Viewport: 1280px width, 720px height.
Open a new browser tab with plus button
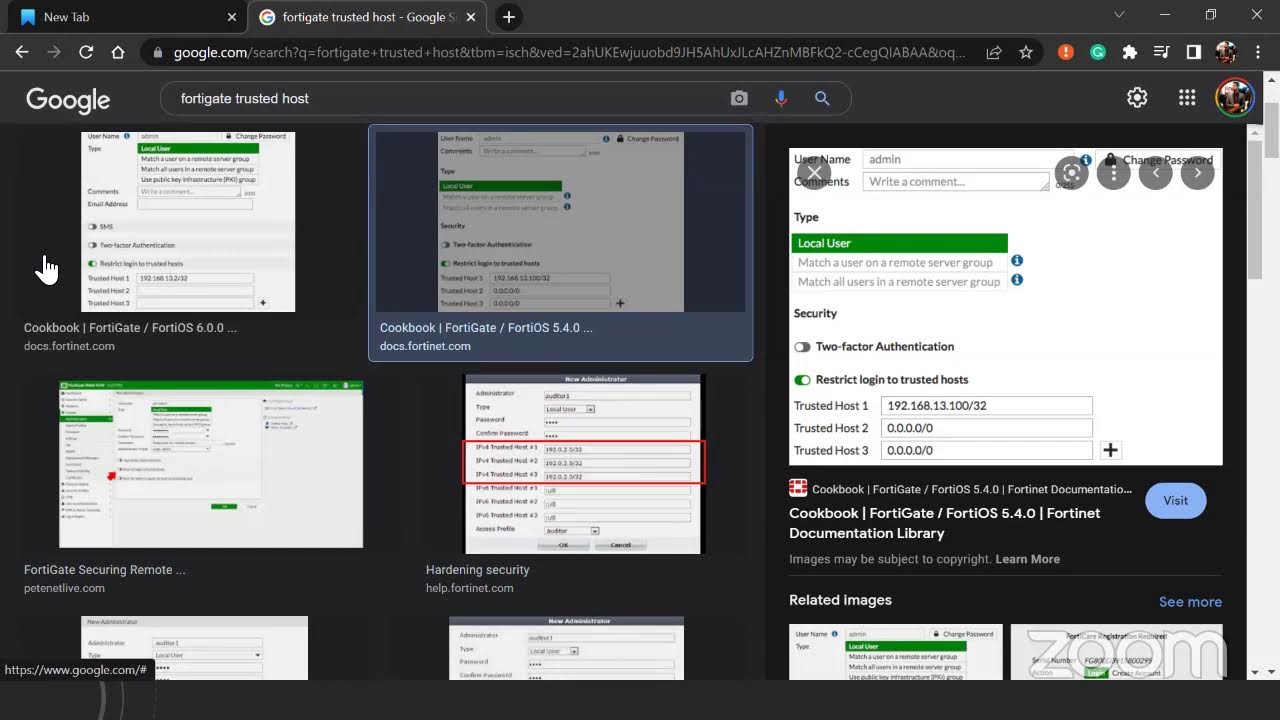(x=509, y=17)
